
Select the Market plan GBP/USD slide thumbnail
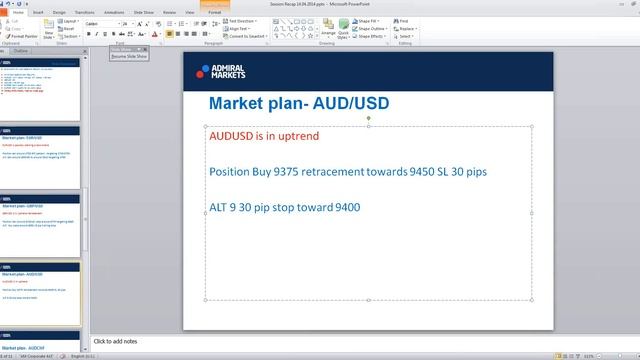[x=40, y=226]
